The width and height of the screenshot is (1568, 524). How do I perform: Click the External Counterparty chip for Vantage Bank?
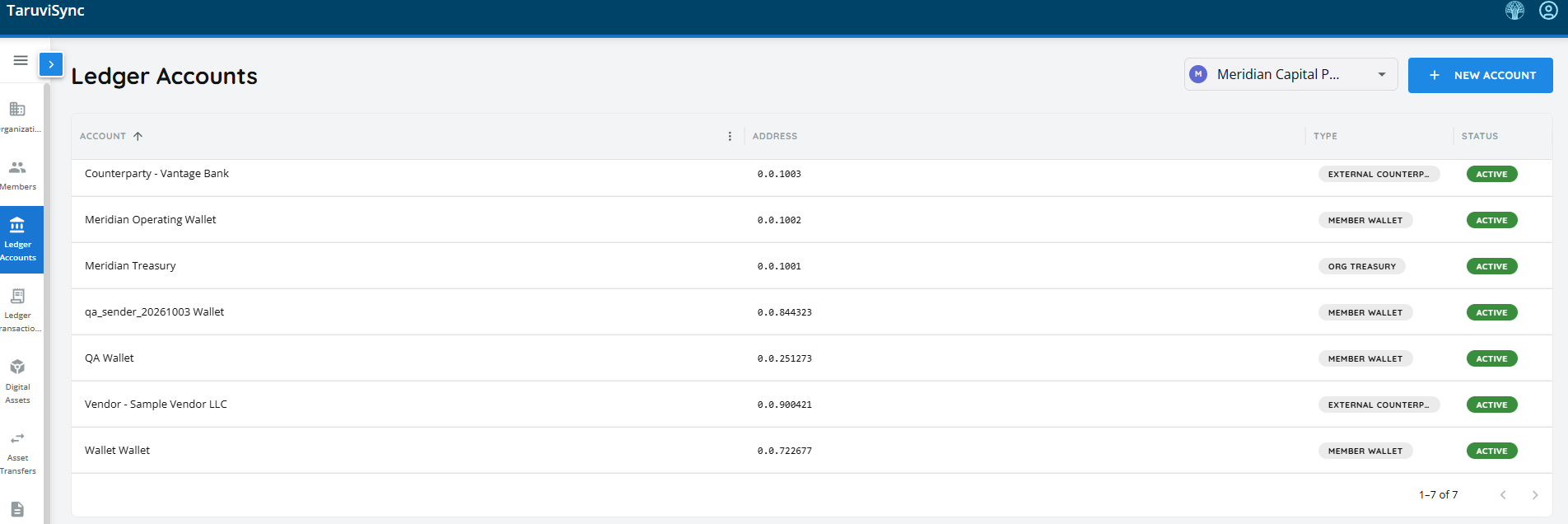click(x=1379, y=174)
